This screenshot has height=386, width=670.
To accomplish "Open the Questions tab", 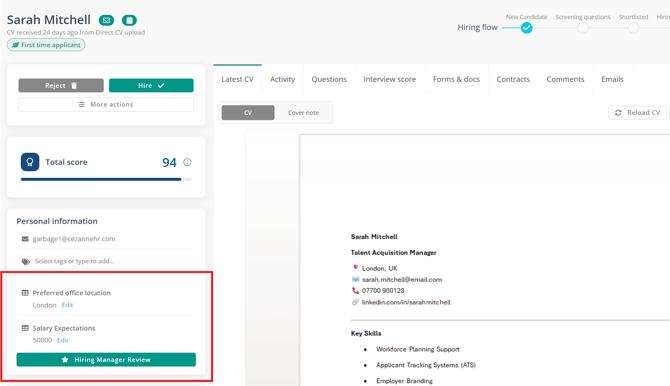I will [329, 79].
